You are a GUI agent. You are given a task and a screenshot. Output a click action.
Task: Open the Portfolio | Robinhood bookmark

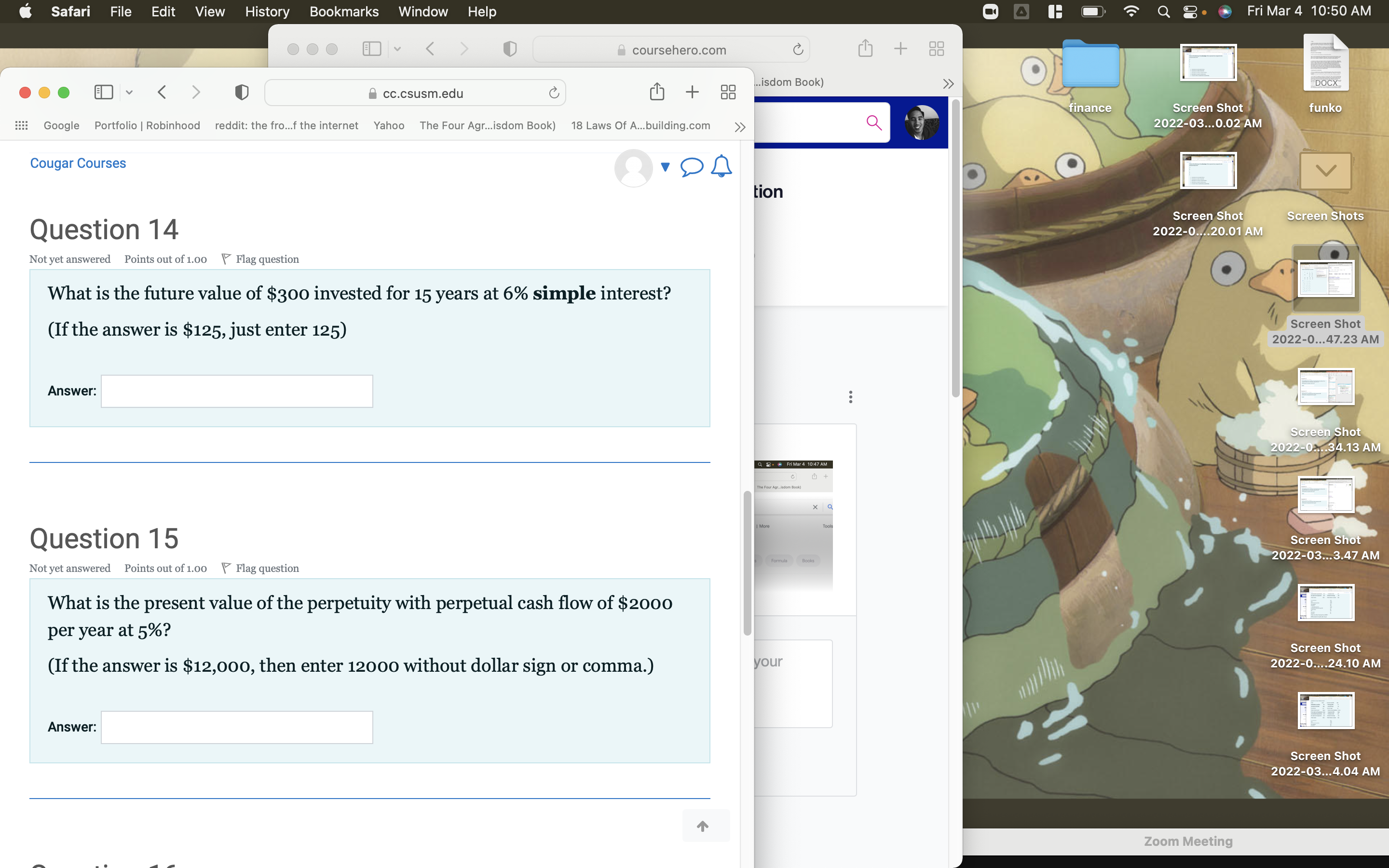[147, 125]
